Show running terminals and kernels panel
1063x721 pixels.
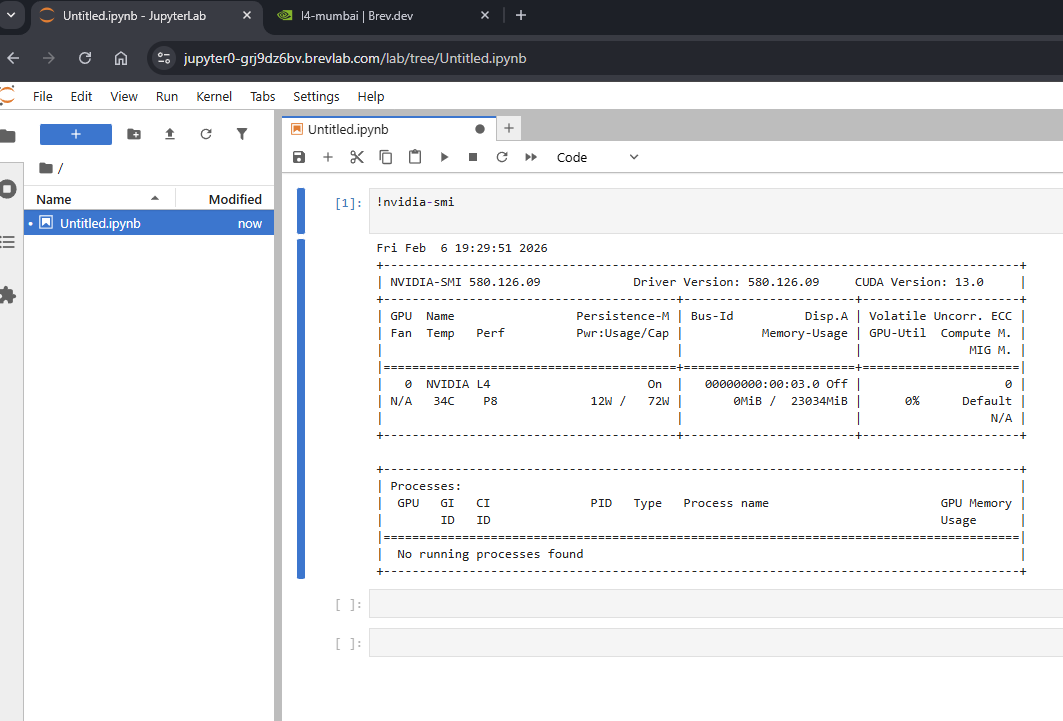tap(8, 188)
